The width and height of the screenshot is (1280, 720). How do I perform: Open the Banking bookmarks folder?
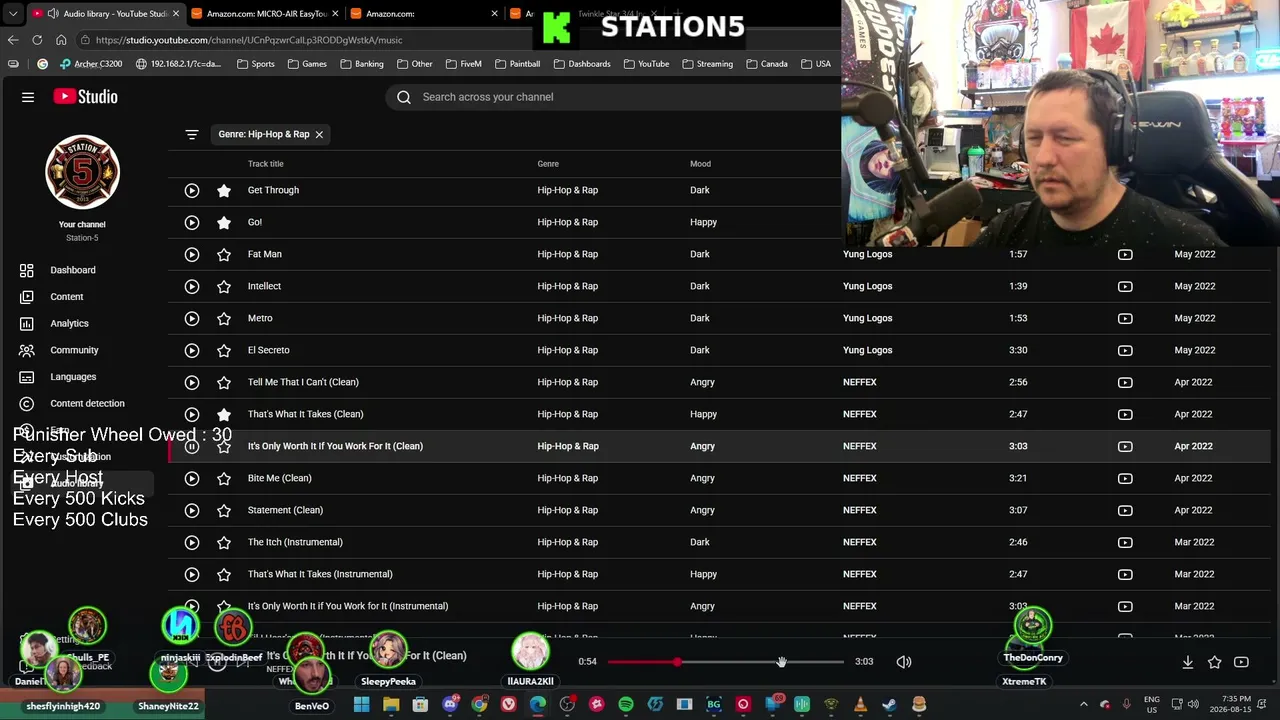361,64
